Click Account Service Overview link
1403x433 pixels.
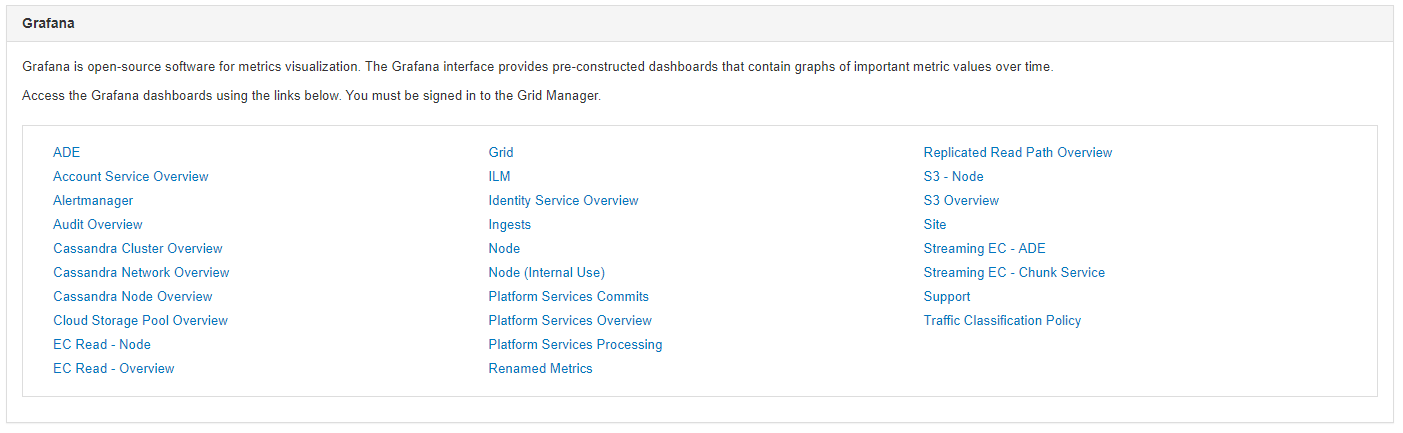tap(130, 177)
